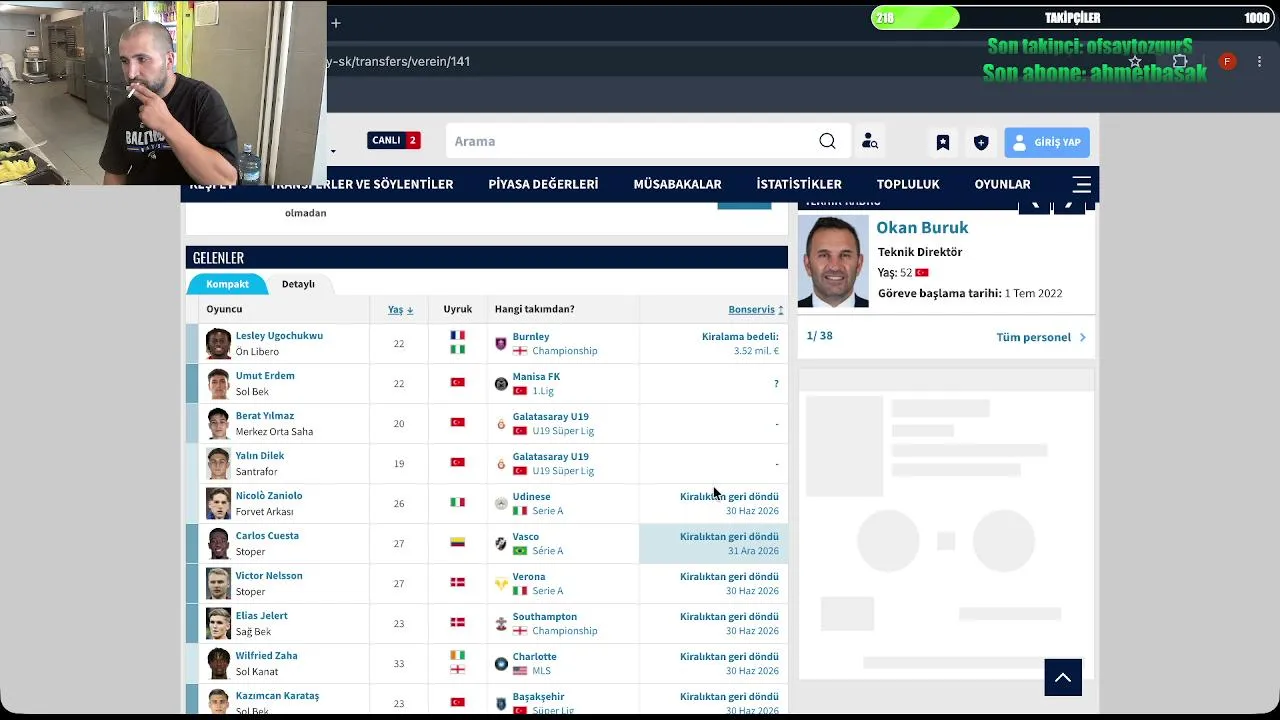Open a new browser tab
Screen dimensions: 1280x720
(336, 22)
